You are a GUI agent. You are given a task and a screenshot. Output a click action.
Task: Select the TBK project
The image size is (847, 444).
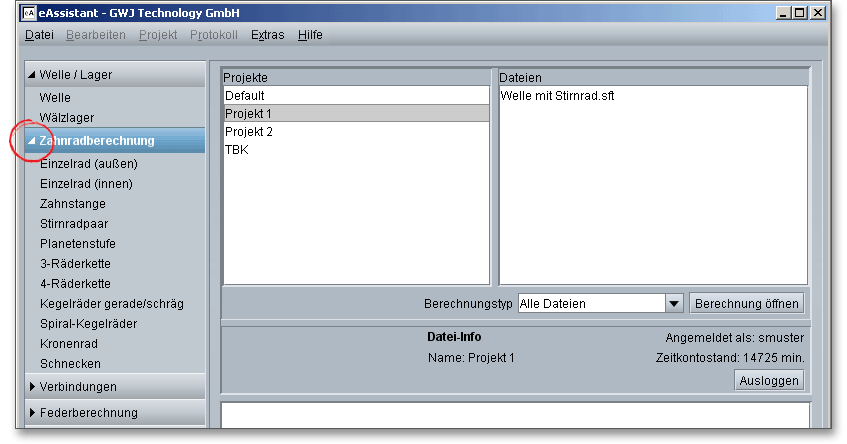click(x=237, y=150)
